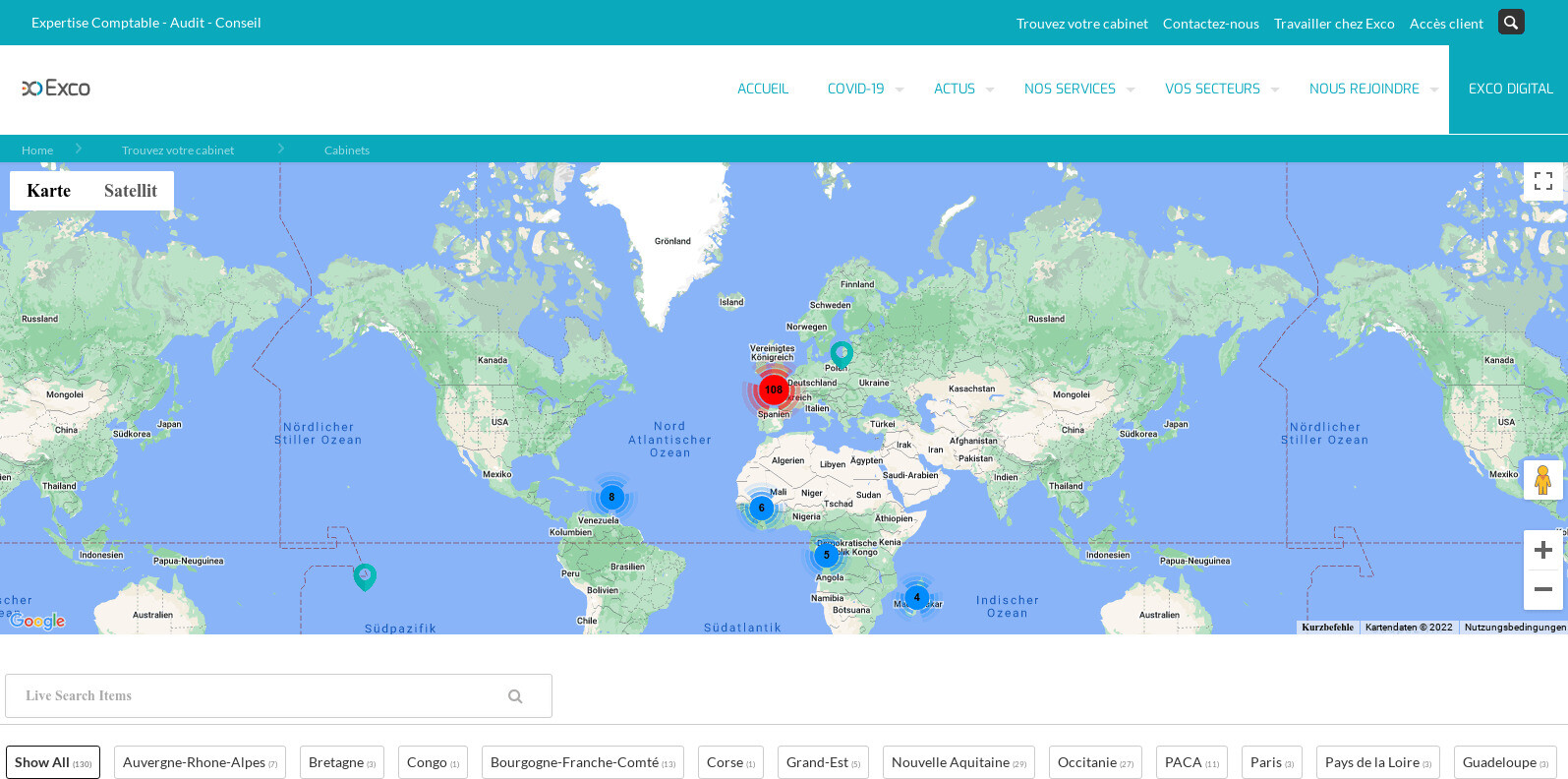Zoom in on the map

click(x=1543, y=550)
